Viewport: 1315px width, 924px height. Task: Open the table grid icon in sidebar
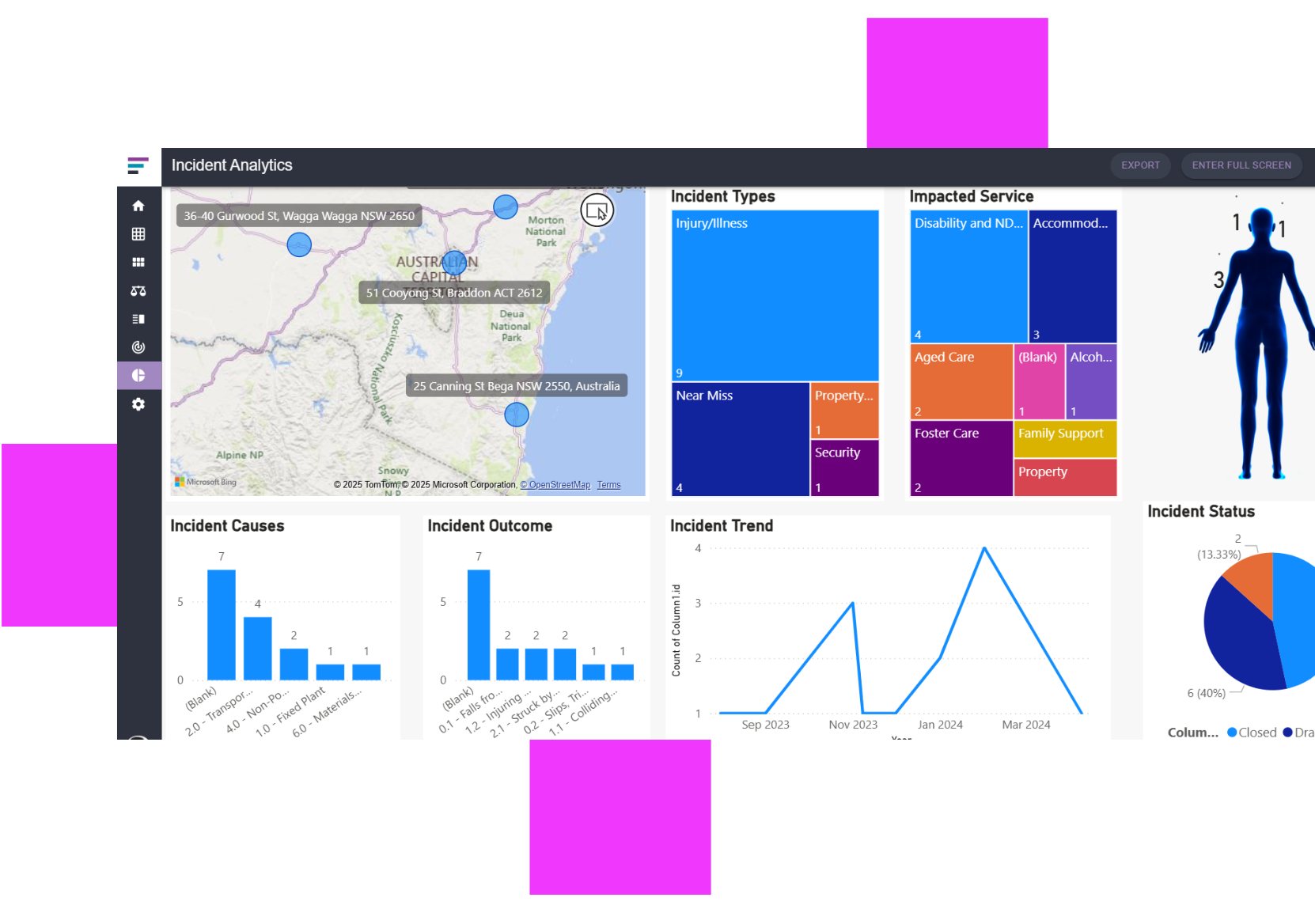coord(138,234)
